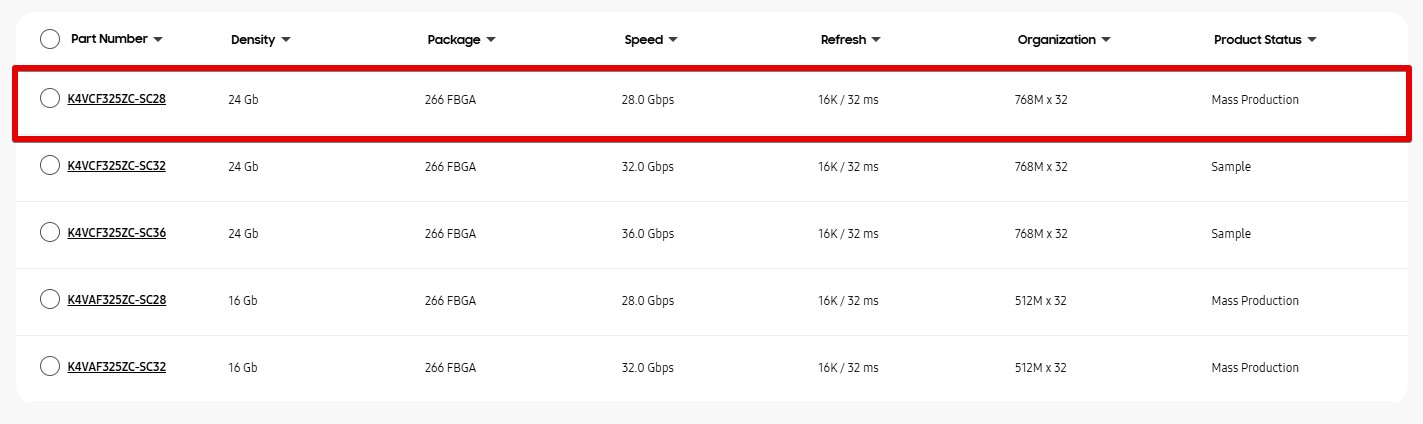The image size is (1423, 424).
Task: Select the K4VCF325ZC-SC36 row radio button
Action: coord(50,232)
